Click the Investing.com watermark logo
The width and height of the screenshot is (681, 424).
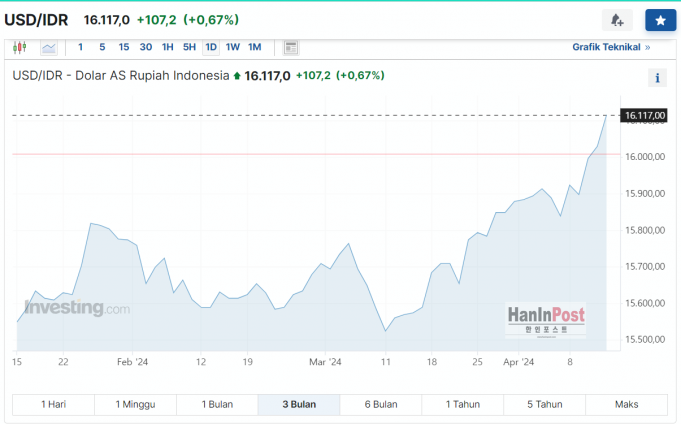76,308
